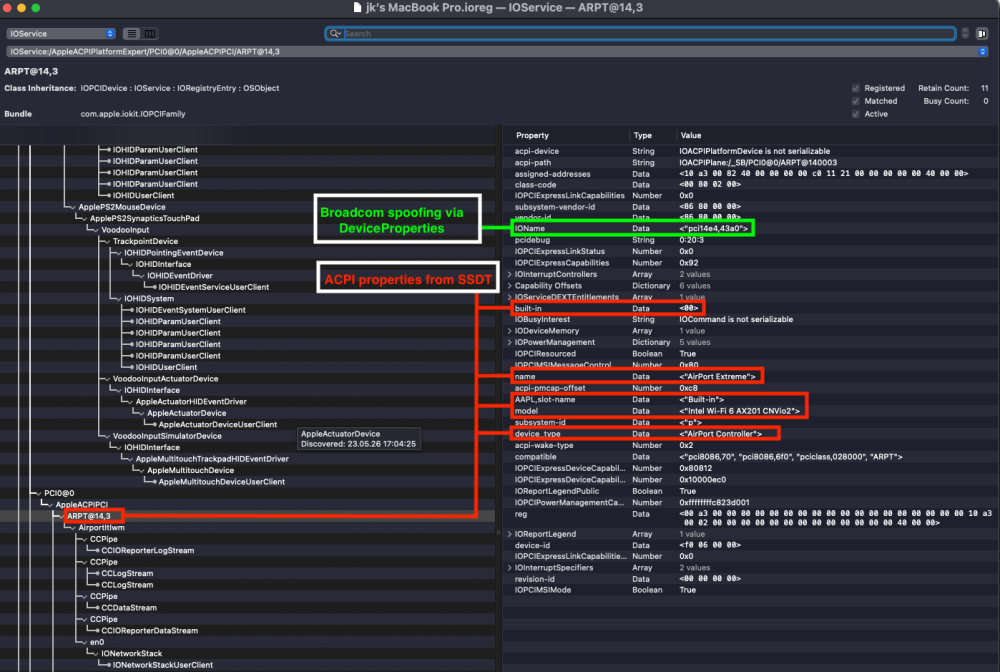The width and height of the screenshot is (1000, 672).
Task: Select the subsystem-vendor-id property row
Action: click(751, 207)
